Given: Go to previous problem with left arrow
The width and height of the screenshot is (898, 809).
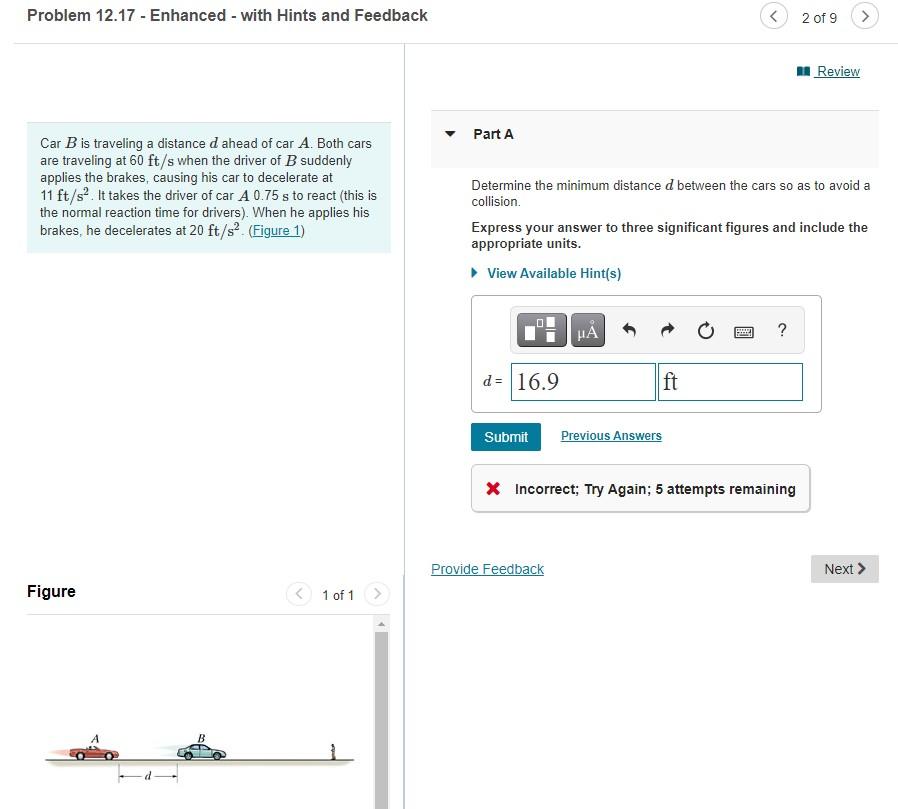Looking at the screenshot, I should click(773, 16).
